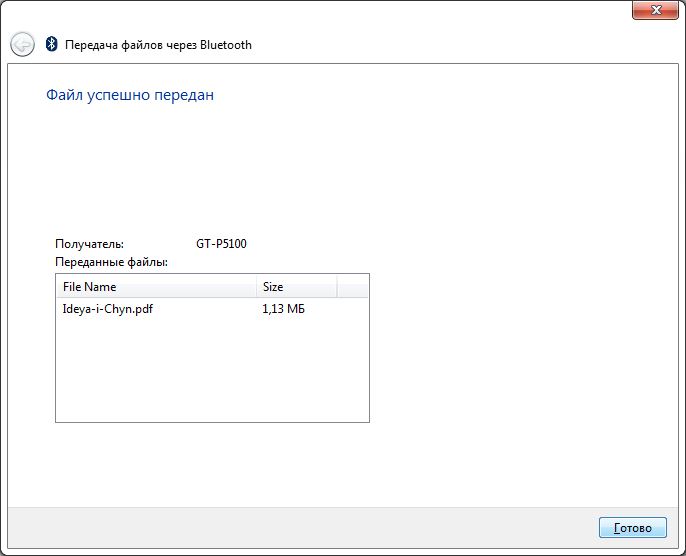
Task: Click the back arrow button
Action: (x=22, y=44)
